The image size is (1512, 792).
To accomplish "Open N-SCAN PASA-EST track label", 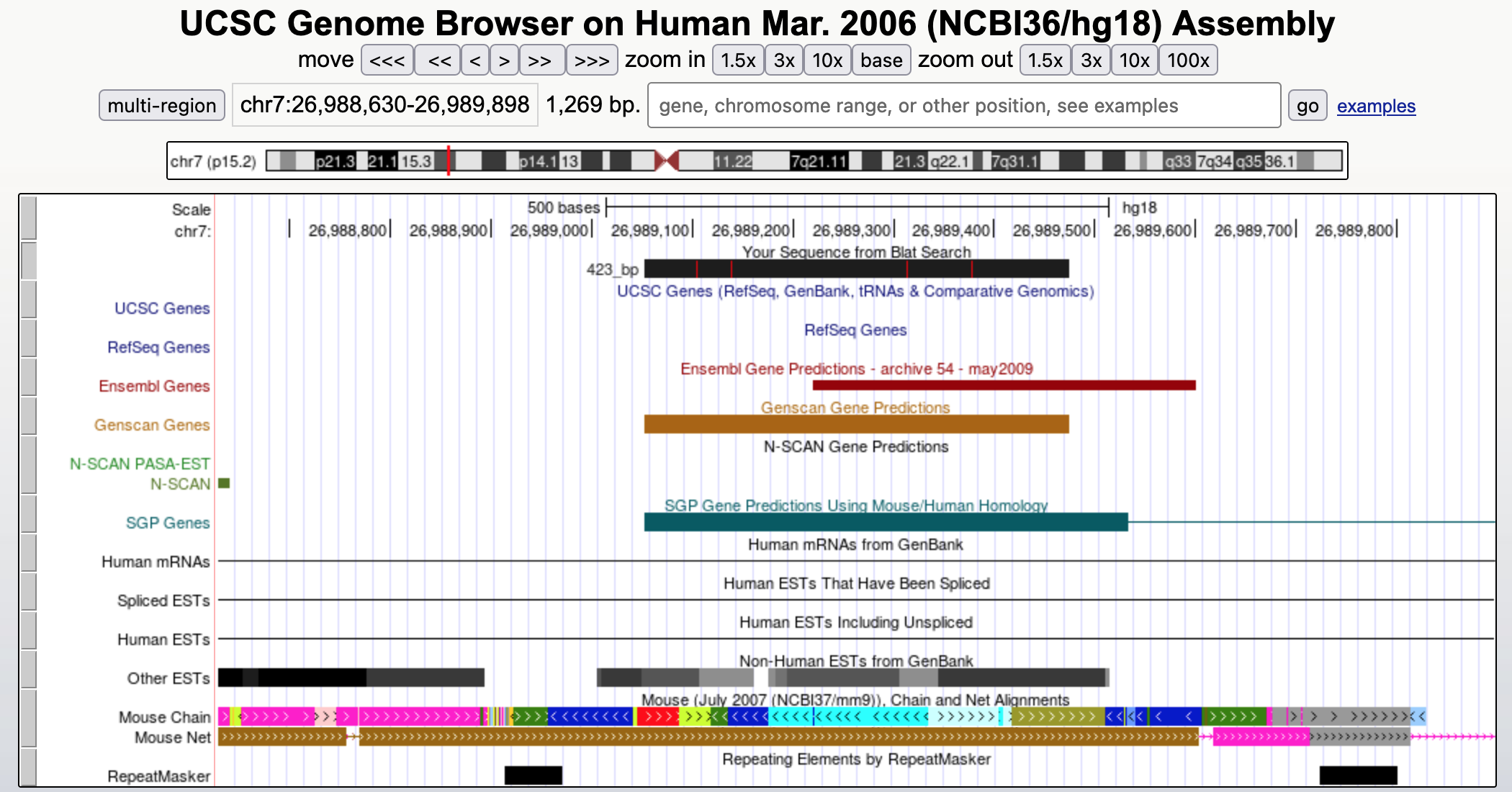I will pyautogui.click(x=140, y=464).
